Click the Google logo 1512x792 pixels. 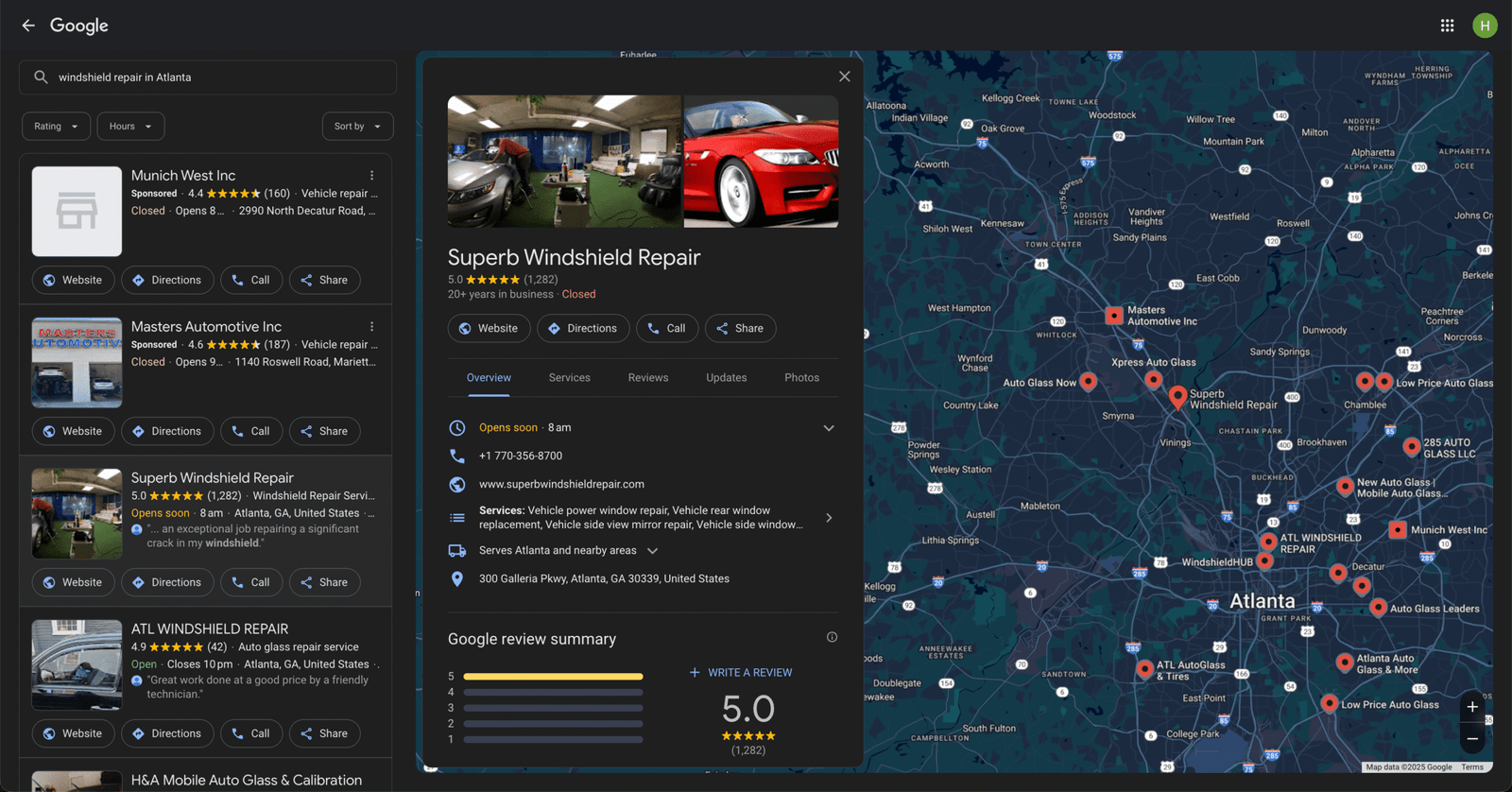pyautogui.click(x=79, y=26)
